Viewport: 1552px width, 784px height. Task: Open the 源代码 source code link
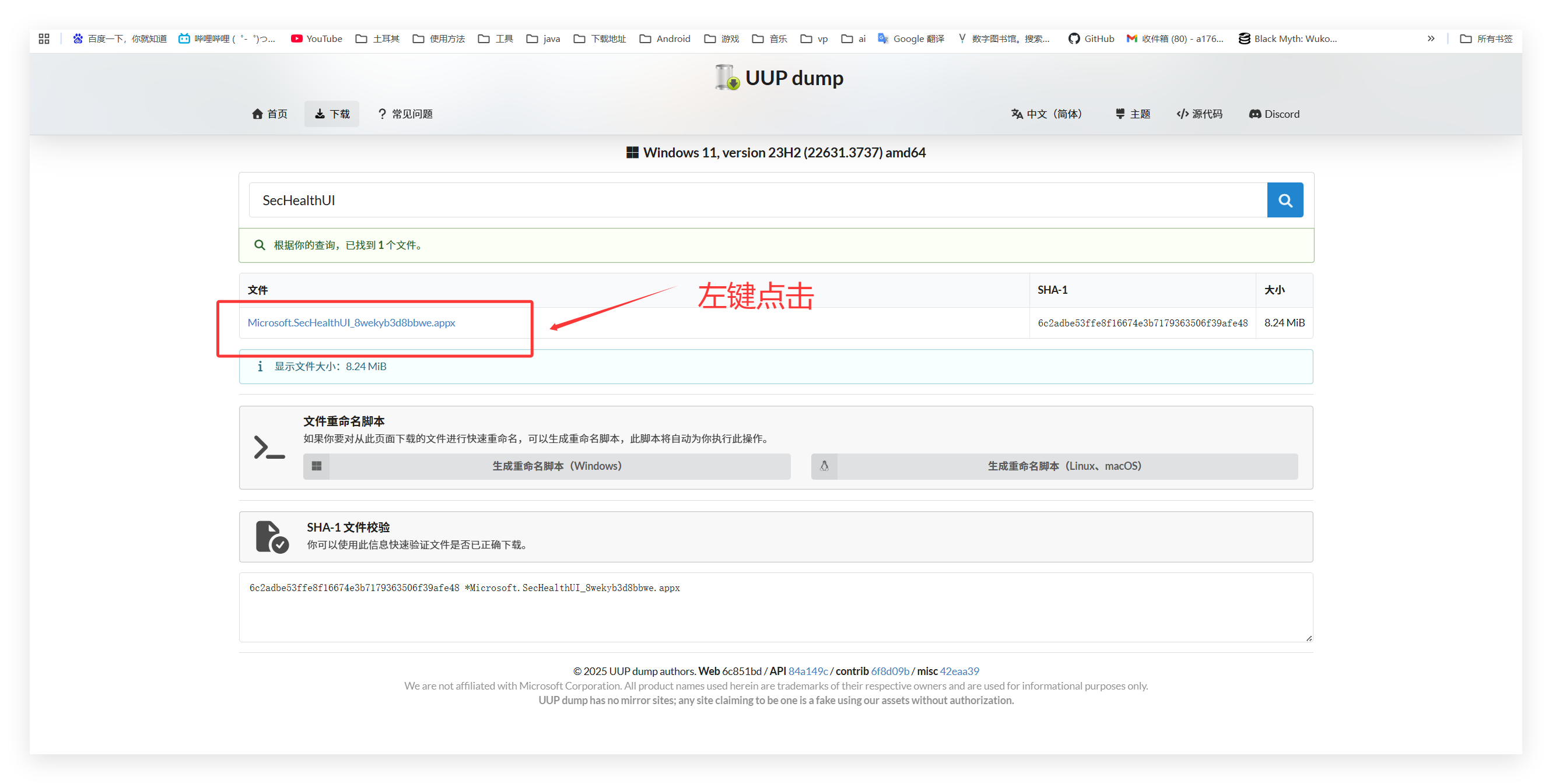pos(1200,114)
